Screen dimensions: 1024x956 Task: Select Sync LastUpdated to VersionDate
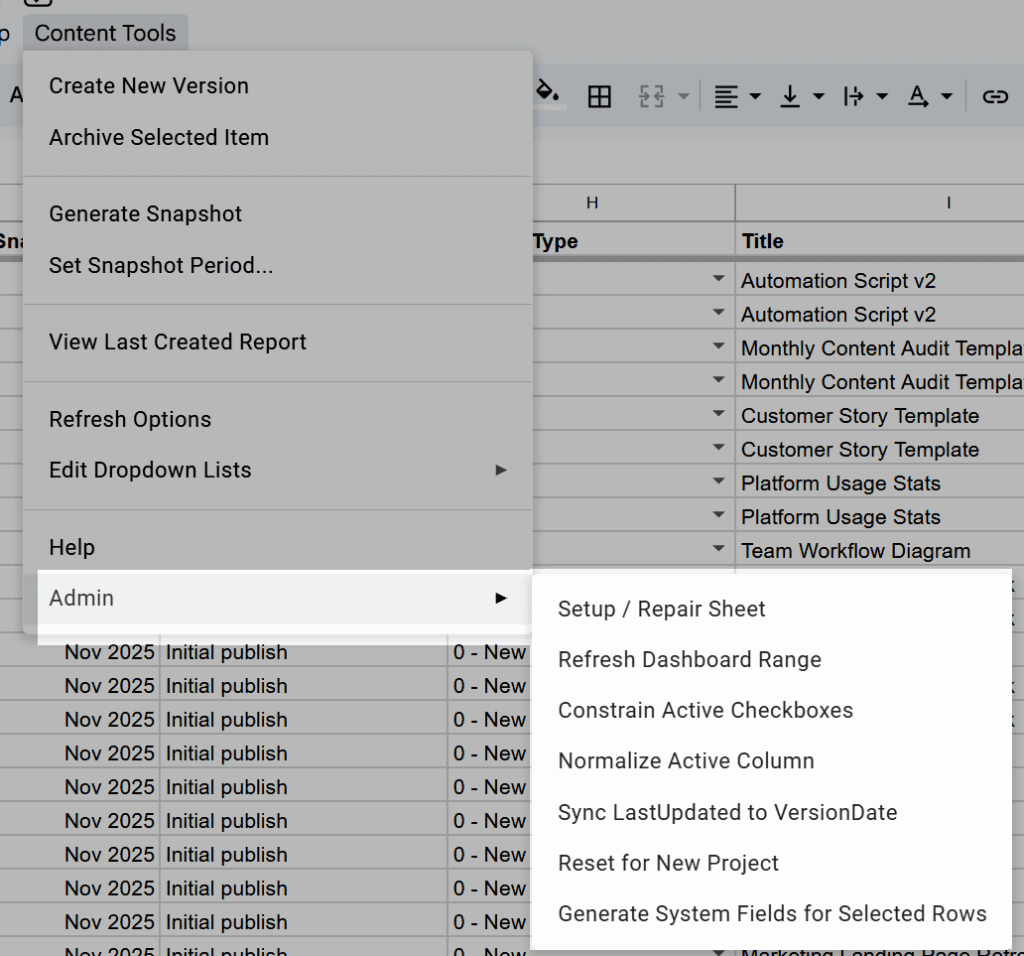coord(727,812)
